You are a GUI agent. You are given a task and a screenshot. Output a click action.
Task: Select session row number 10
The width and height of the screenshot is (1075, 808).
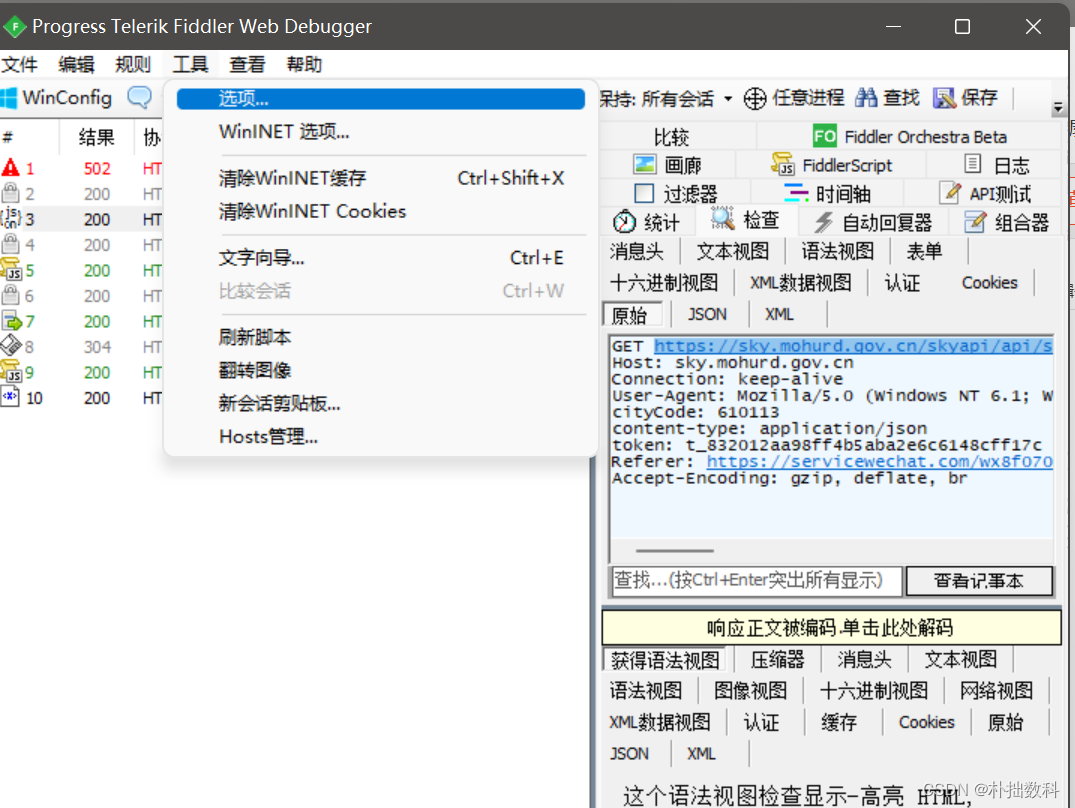[x=81, y=398]
